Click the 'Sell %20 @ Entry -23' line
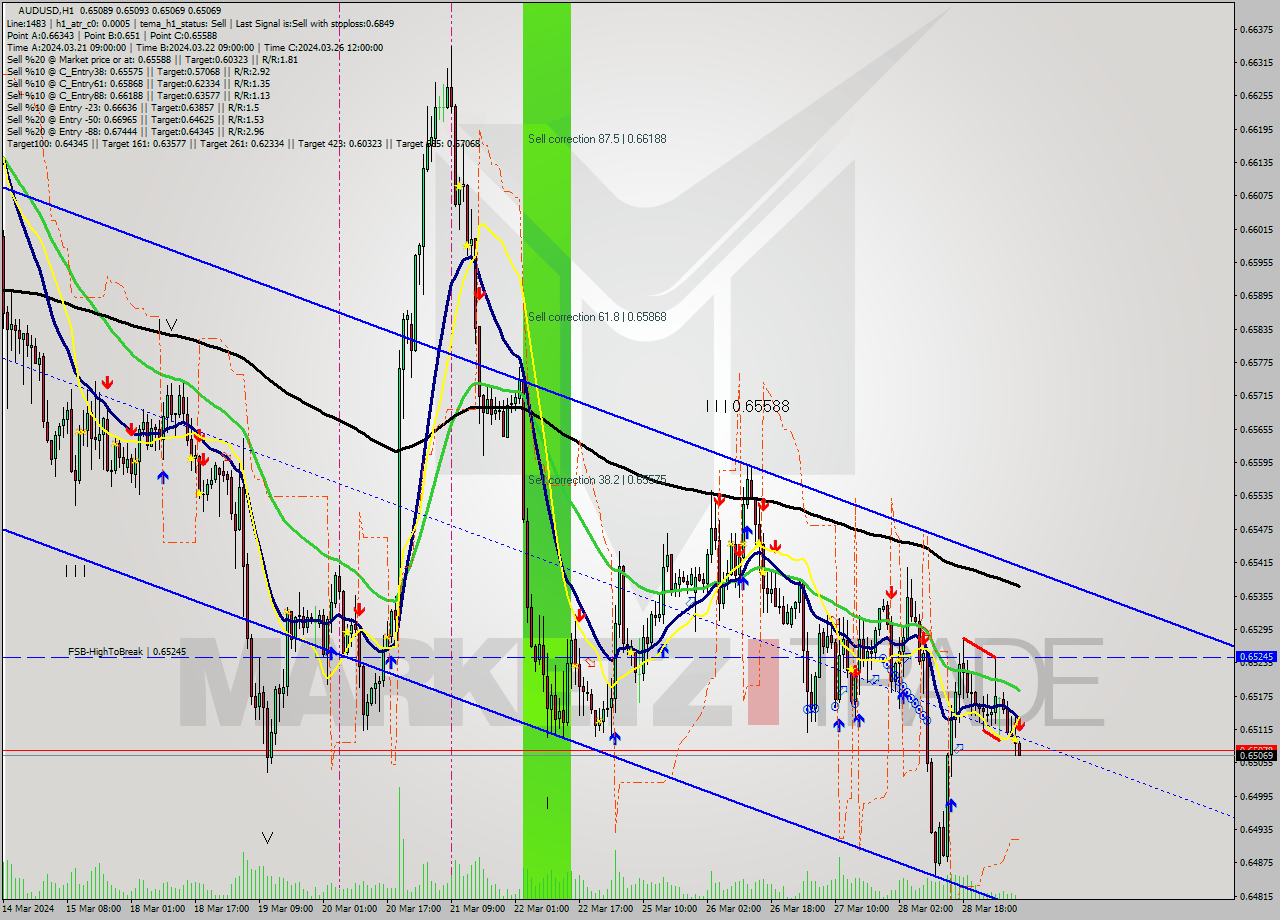Image resolution: width=1280 pixels, height=920 pixels. tap(133, 107)
